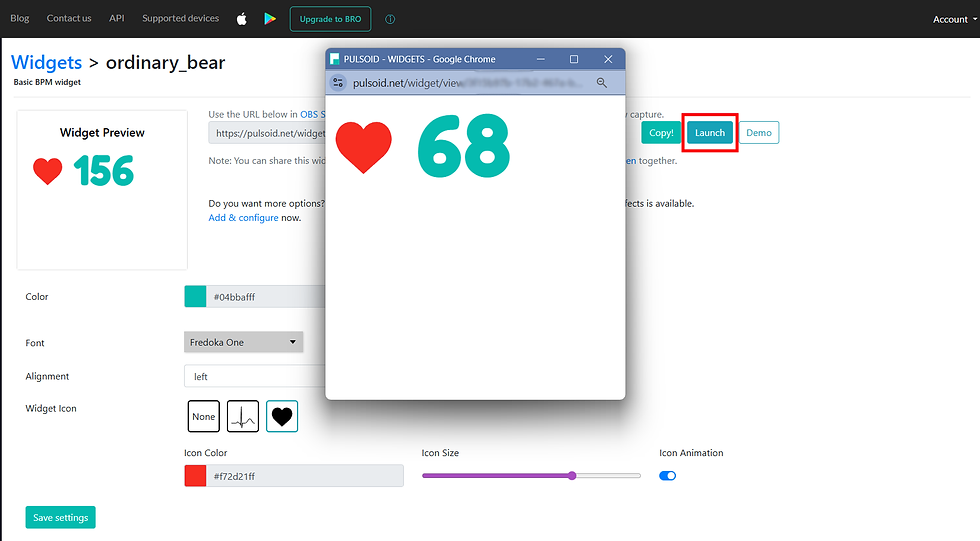Minimize the Pulsoid Widgets popup window
Screen dimensions: 980x541
pos(541,59)
